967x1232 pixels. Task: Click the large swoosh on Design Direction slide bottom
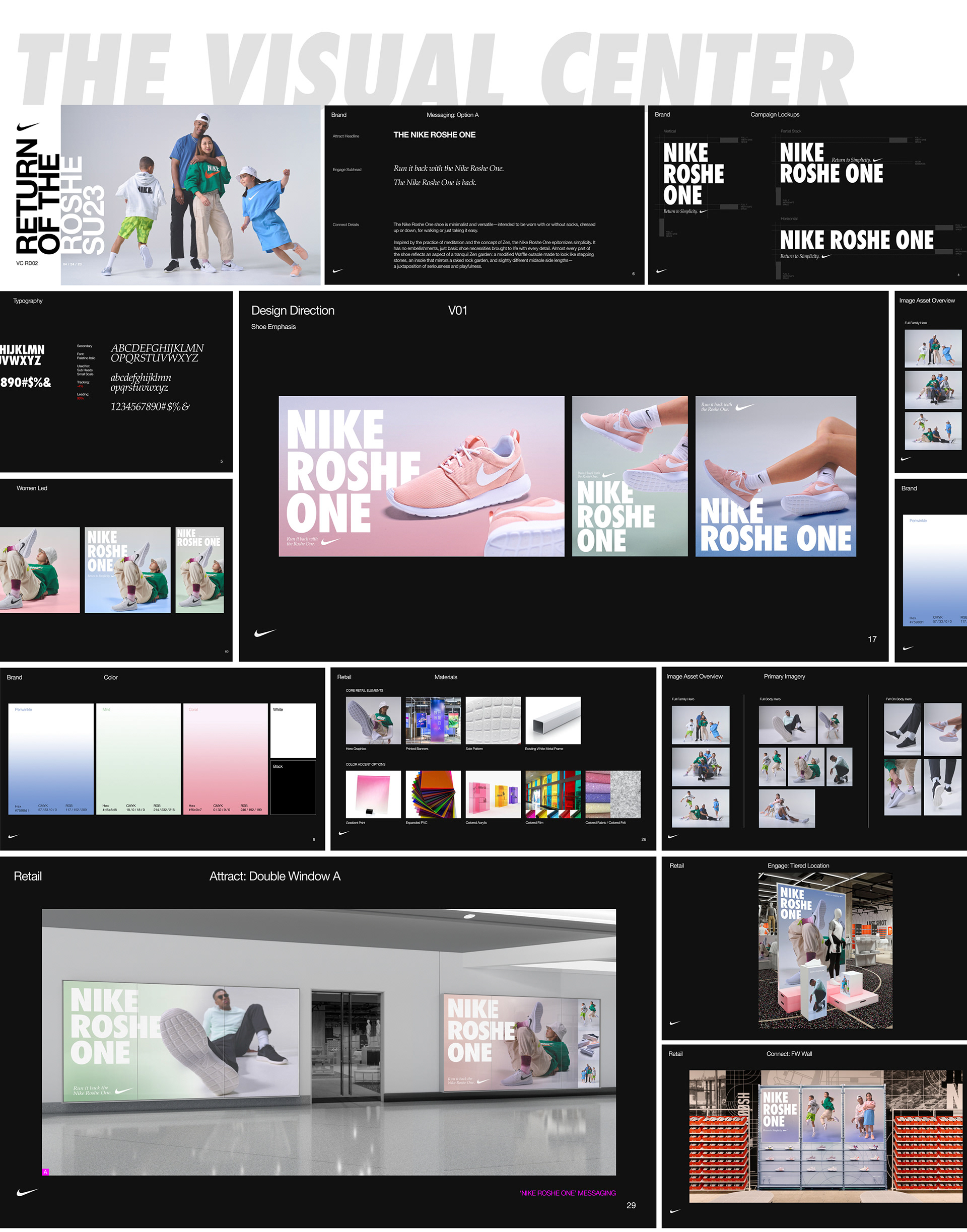[265, 633]
